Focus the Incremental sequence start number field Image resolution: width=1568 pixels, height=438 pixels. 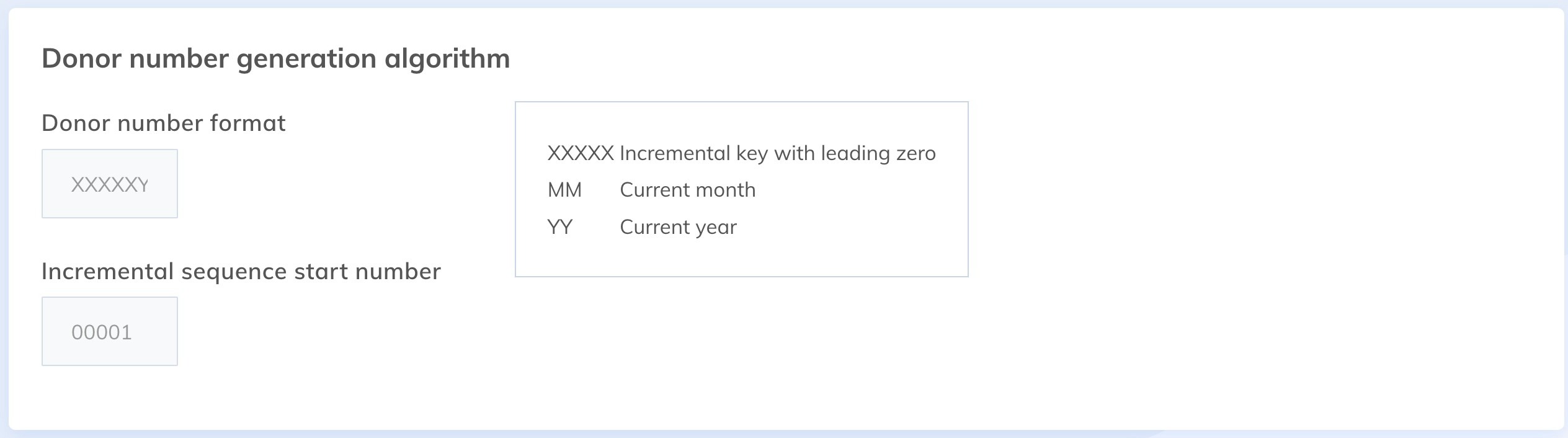110,331
